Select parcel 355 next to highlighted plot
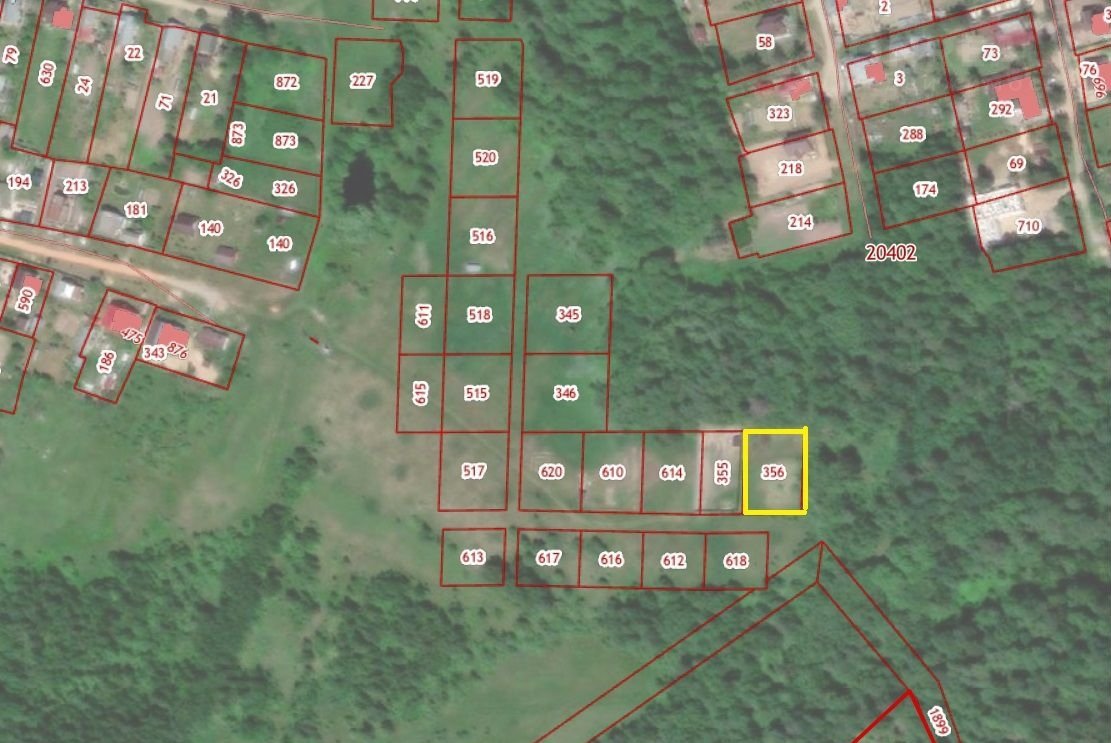1111x743 pixels. (722, 472)
